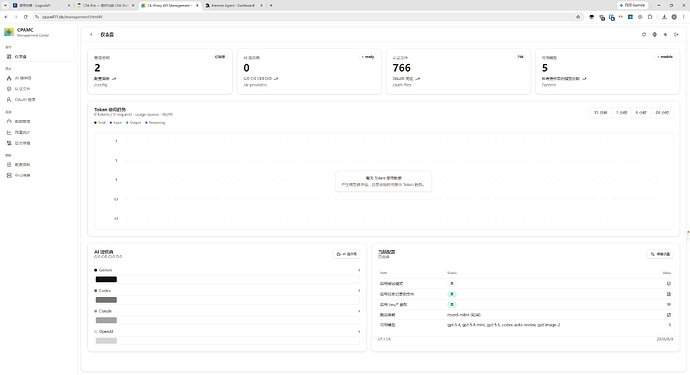Toggle the Output series in the chart legend
The height and width of the screenshot is (375, 690).
133,123
